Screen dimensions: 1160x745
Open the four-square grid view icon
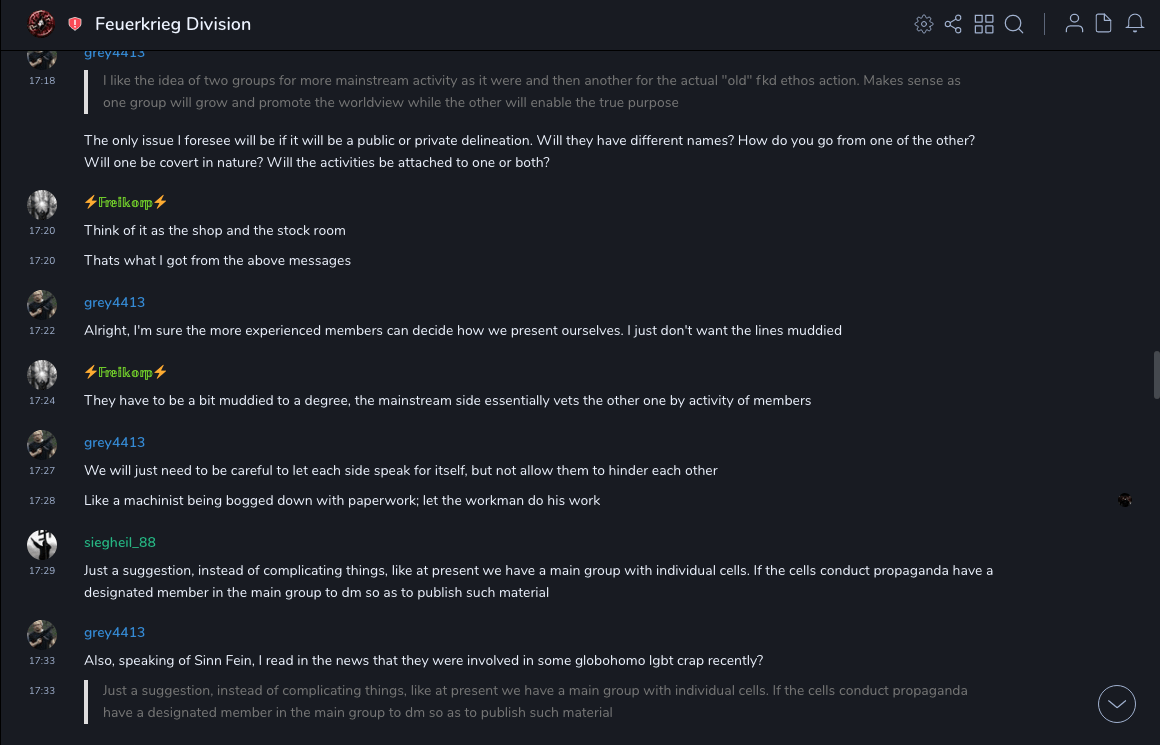coord(984,24)
